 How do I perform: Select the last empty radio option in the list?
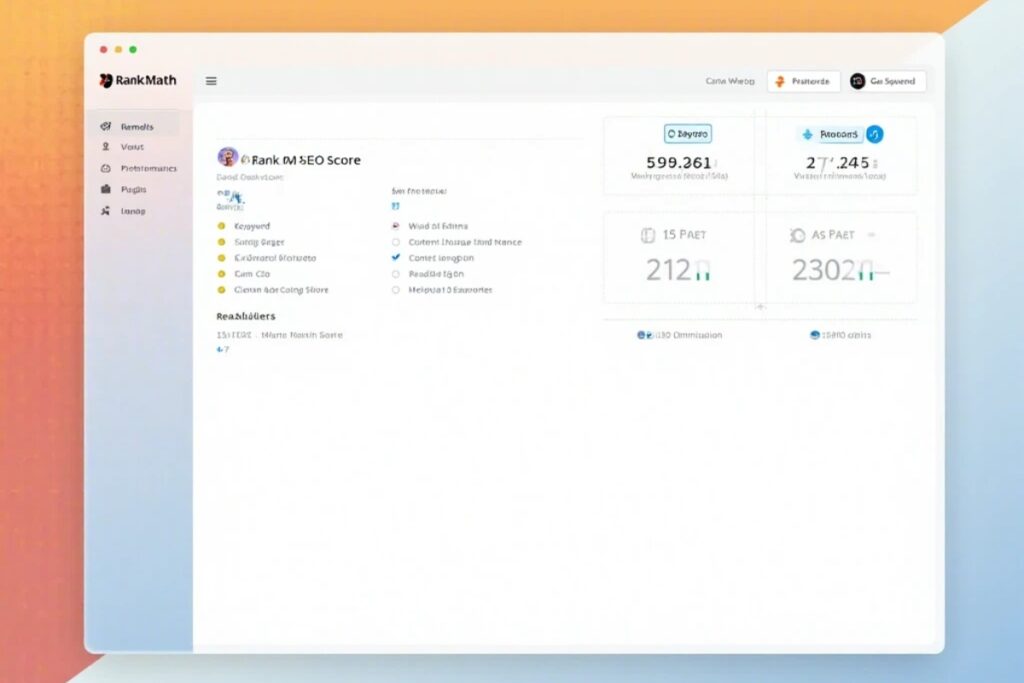point(396,290)
